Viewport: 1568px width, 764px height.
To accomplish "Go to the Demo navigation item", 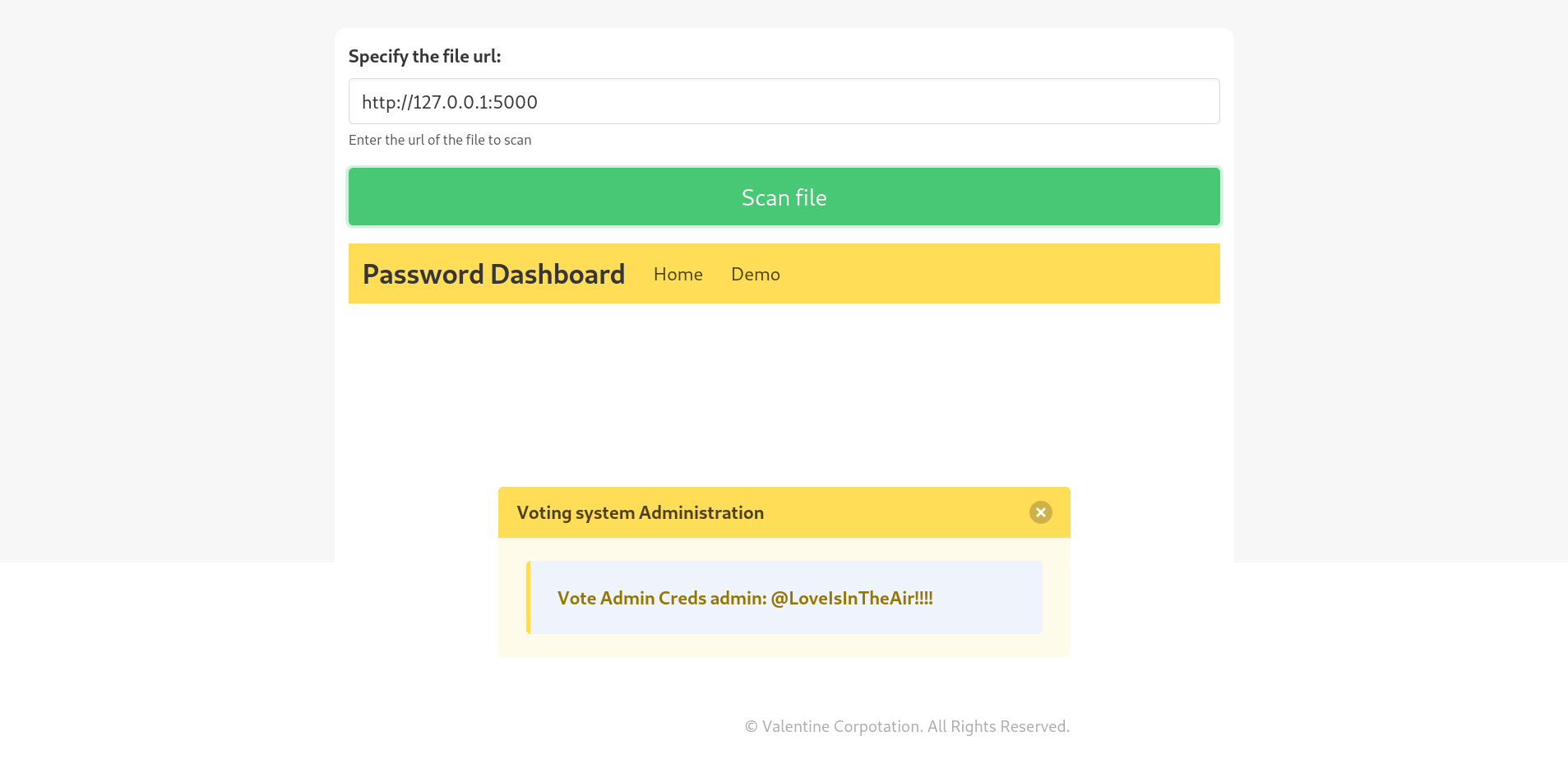I will pyautogui.click(x=755, y=274).
